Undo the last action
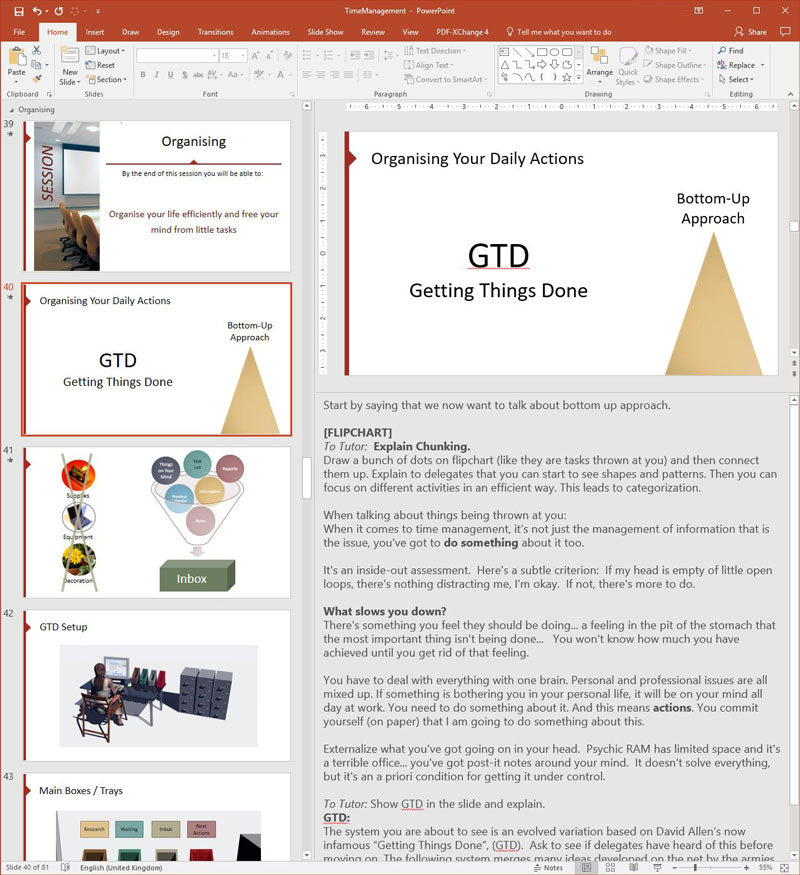800x875 pixels. click(37, 11)
